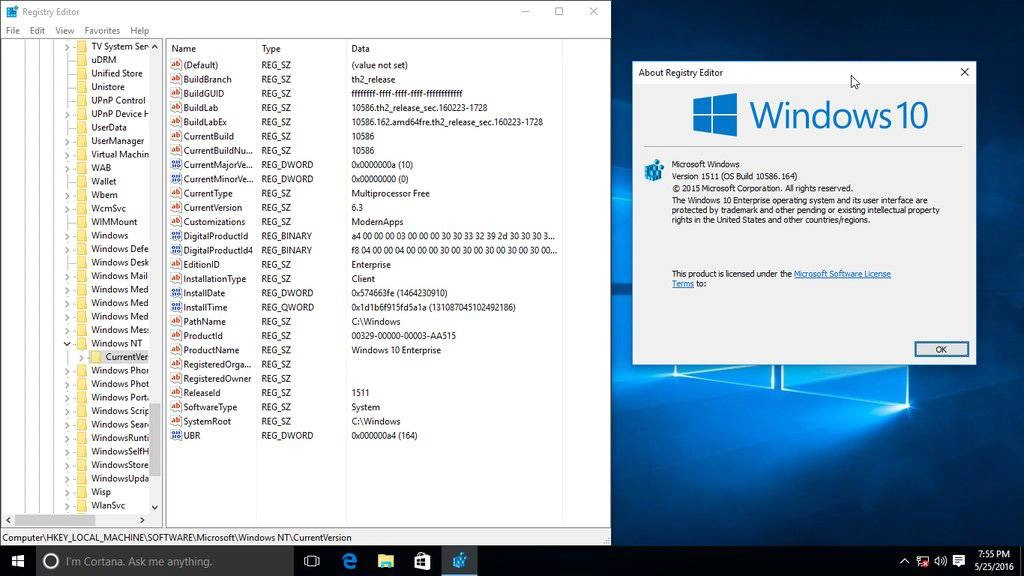Click the Registry Editor title bar icon
This screenshot has width=1024, height=576.
(12, 12)
